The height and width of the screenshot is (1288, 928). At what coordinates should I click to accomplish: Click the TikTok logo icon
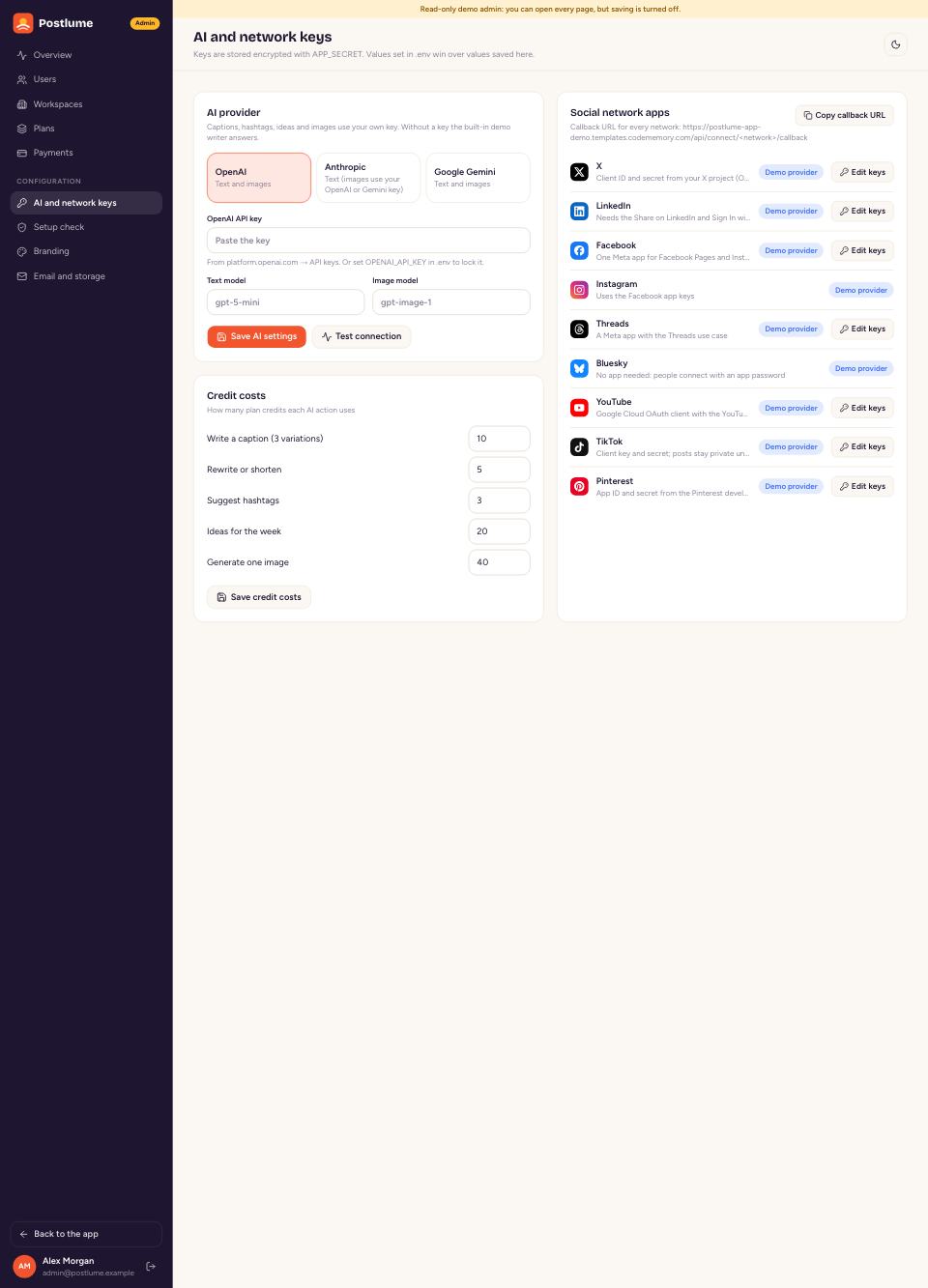tap(579, 446)
